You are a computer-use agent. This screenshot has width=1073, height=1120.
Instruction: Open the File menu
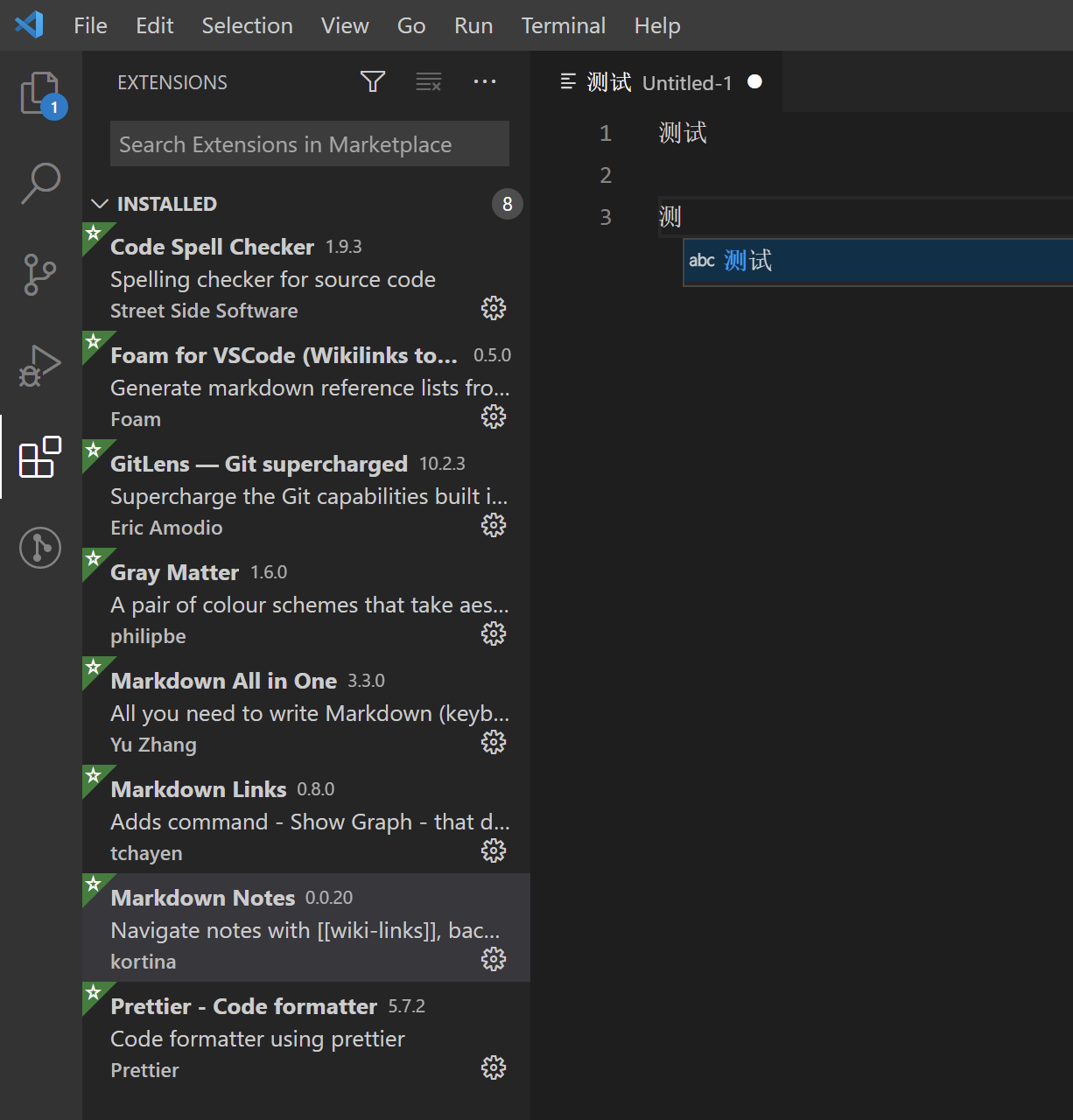[x=90, y=25]
